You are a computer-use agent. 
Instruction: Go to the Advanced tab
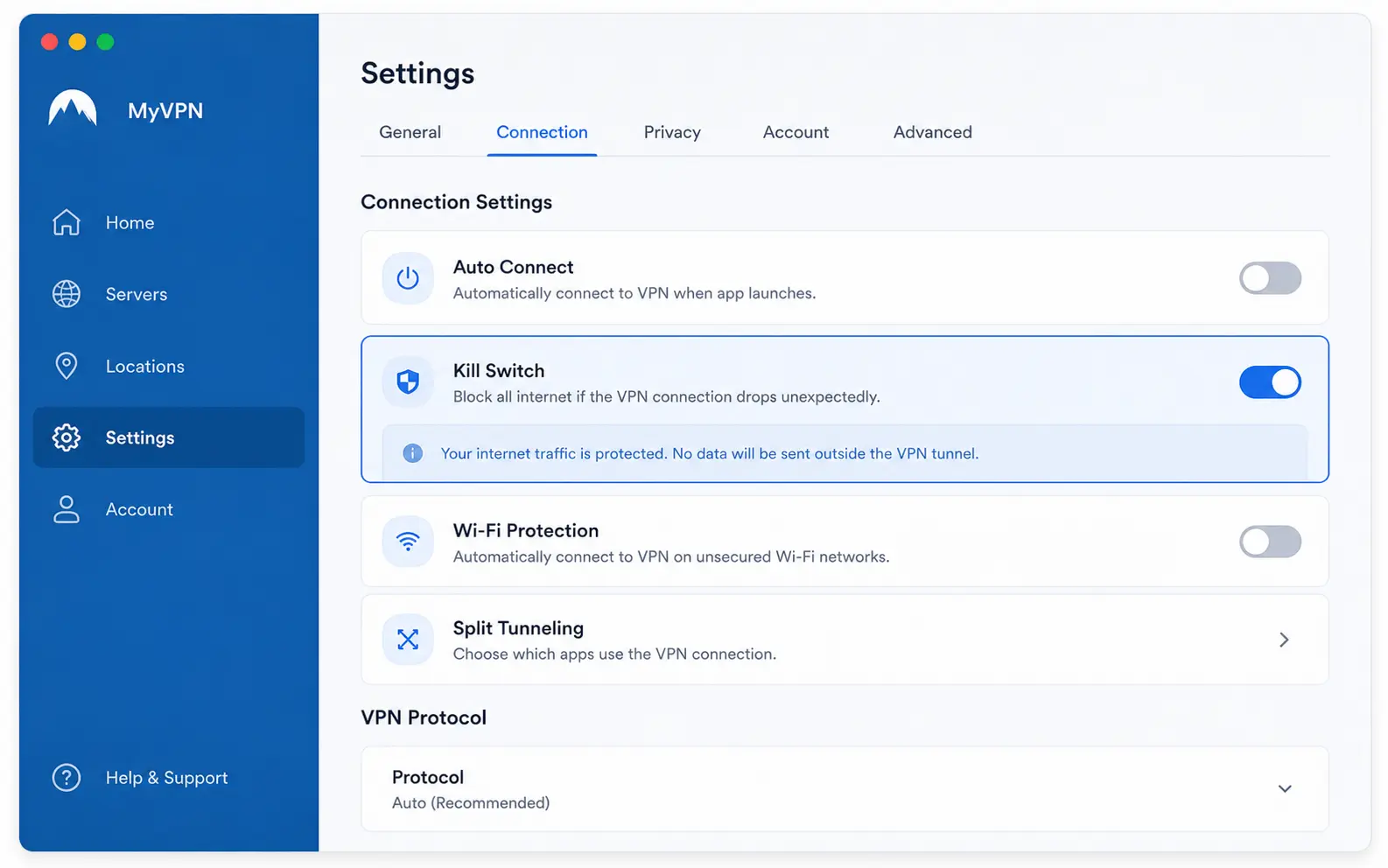(x=933, y=132)
